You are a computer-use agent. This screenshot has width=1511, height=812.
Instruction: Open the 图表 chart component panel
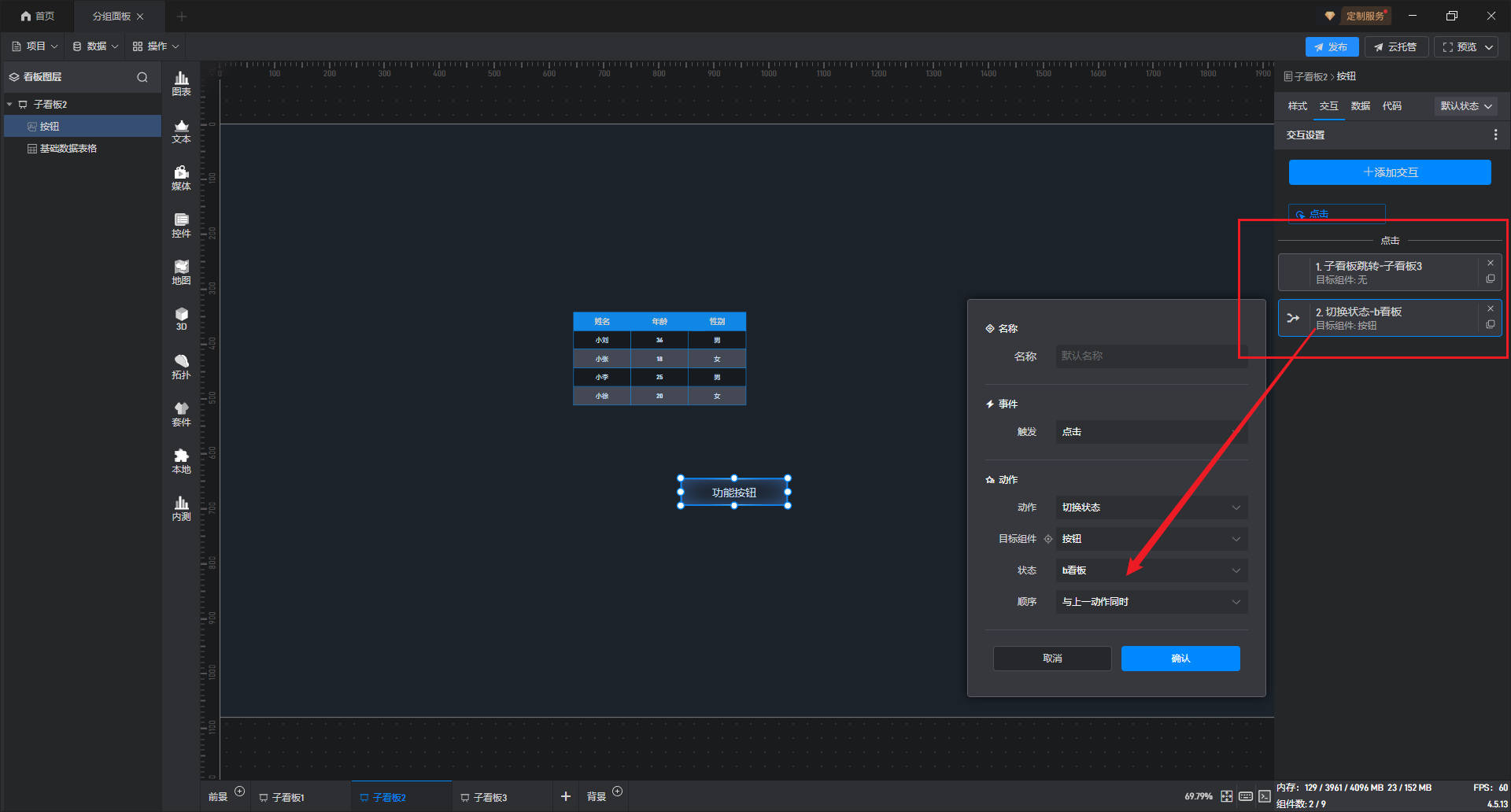tap(181, 83)
